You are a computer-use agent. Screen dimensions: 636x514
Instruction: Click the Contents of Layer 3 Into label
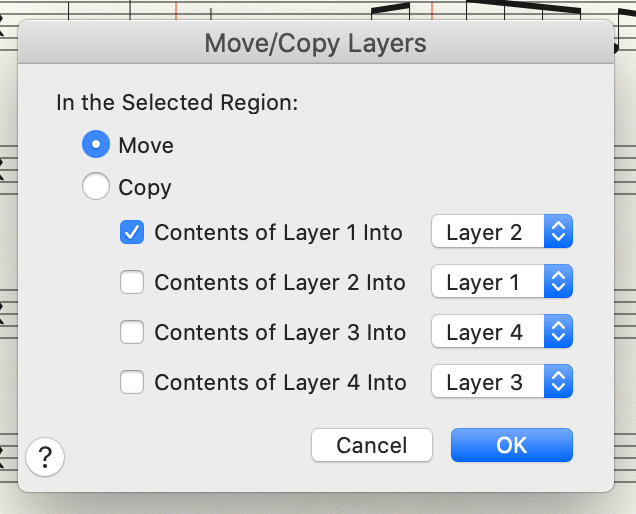click(280, 333)
